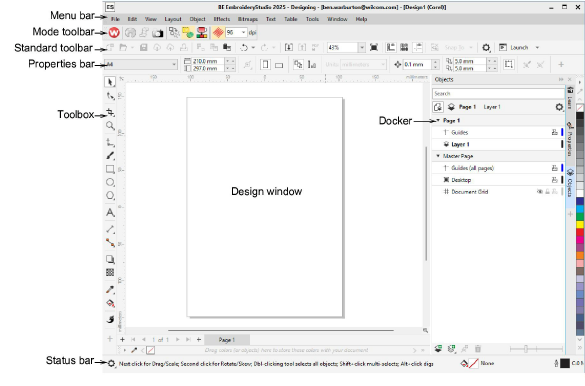585x386 pixels.
Task: Select the Interactive Fill bucket tool
Action: (x=110, y=303)
